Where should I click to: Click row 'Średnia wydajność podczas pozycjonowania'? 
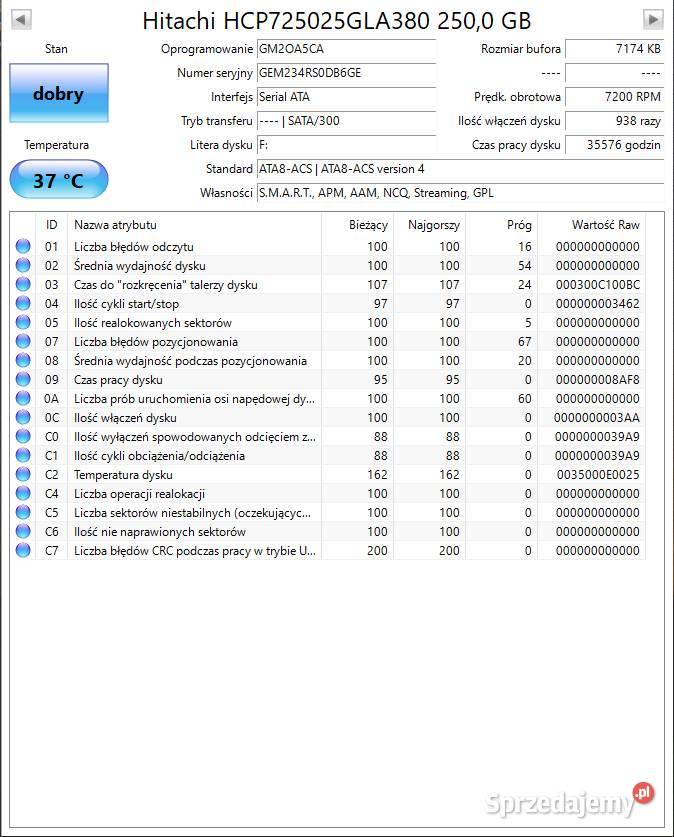click(328, 360)
